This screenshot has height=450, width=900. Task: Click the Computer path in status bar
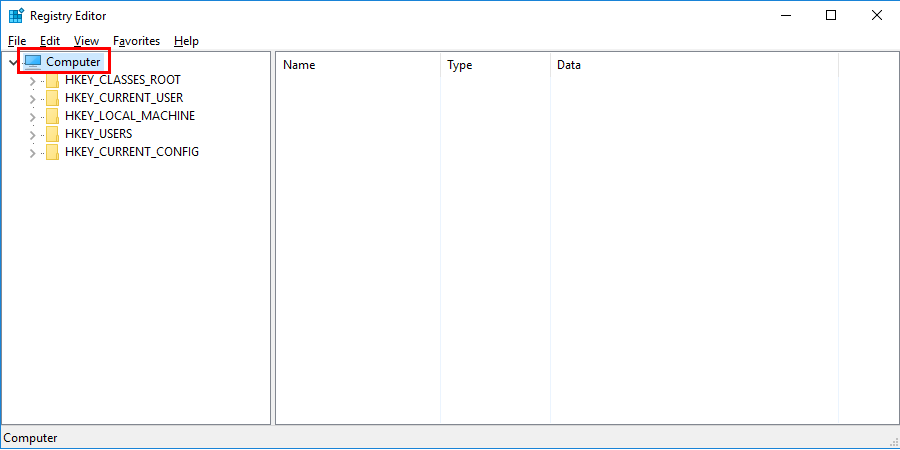tap(30, 438)
